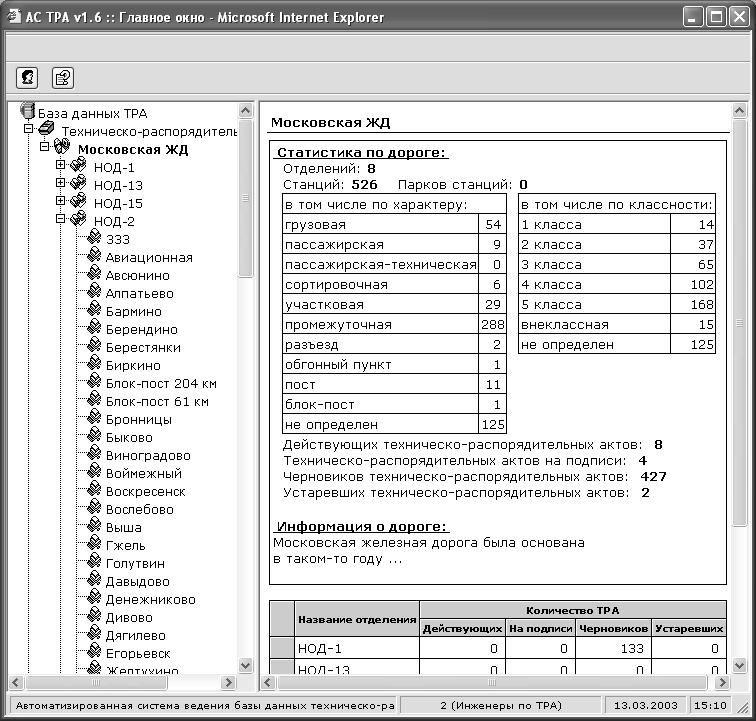Click the icon next to НОД-1
The width and height of the screenshot is (756, 721).
click(x=78, y=165)
